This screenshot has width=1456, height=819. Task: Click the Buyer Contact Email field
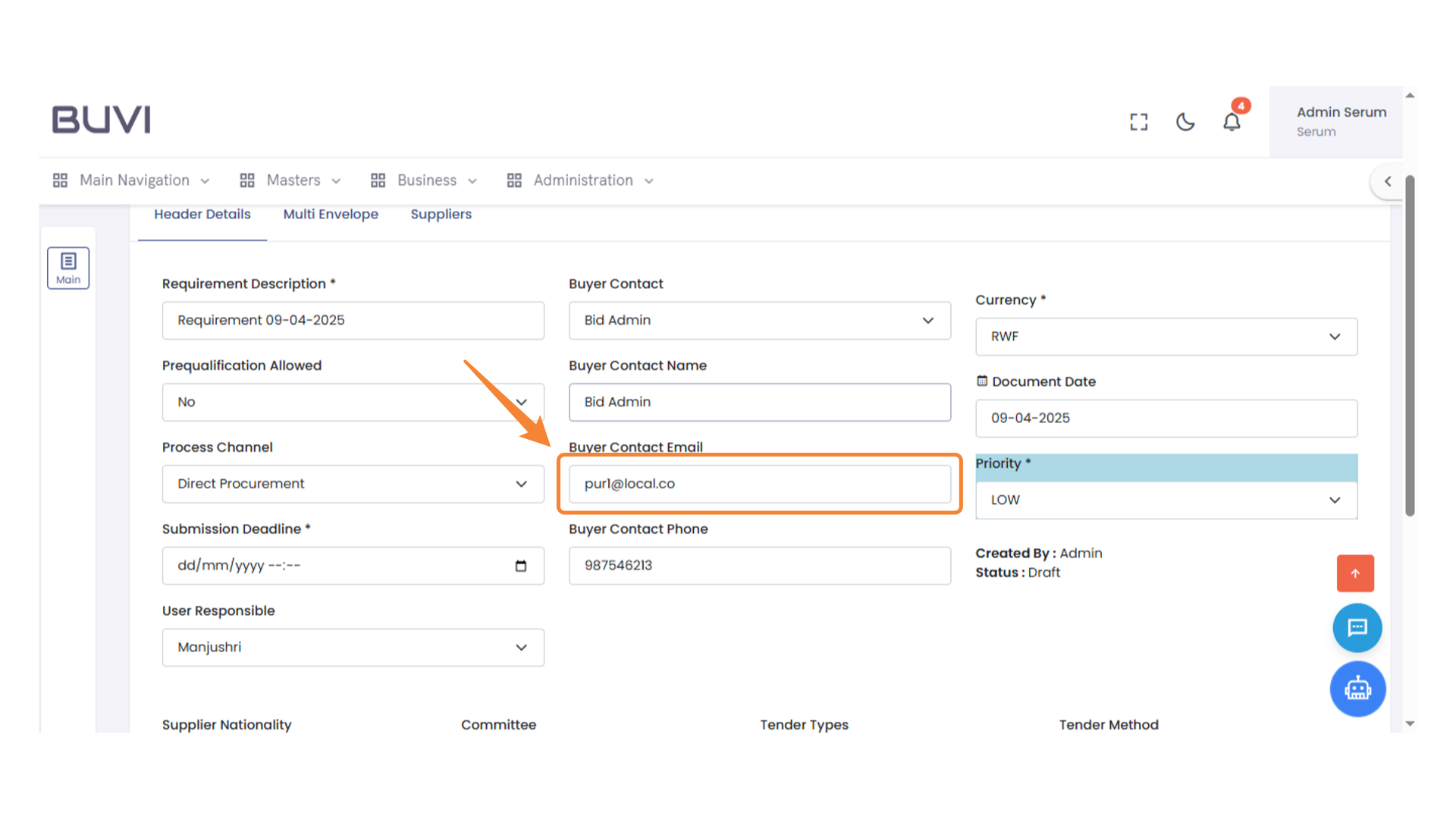pyautogui.click(x=759, y=484)
